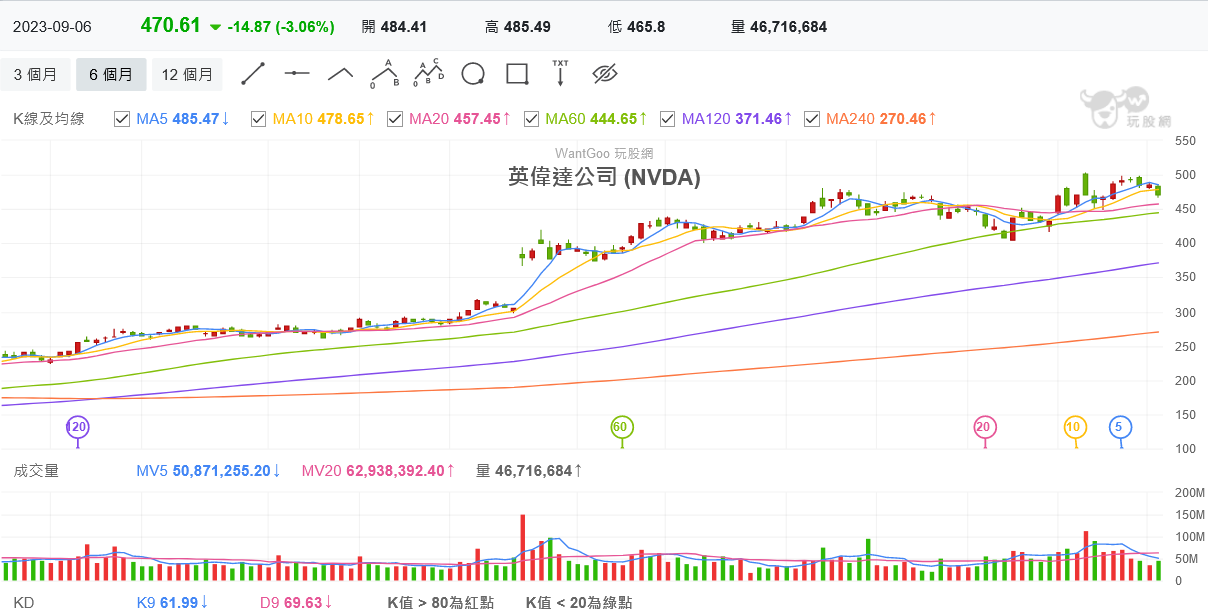The image size is (1208, 609).
Task: Switch to 6 個月 time range
Action: 111,74
